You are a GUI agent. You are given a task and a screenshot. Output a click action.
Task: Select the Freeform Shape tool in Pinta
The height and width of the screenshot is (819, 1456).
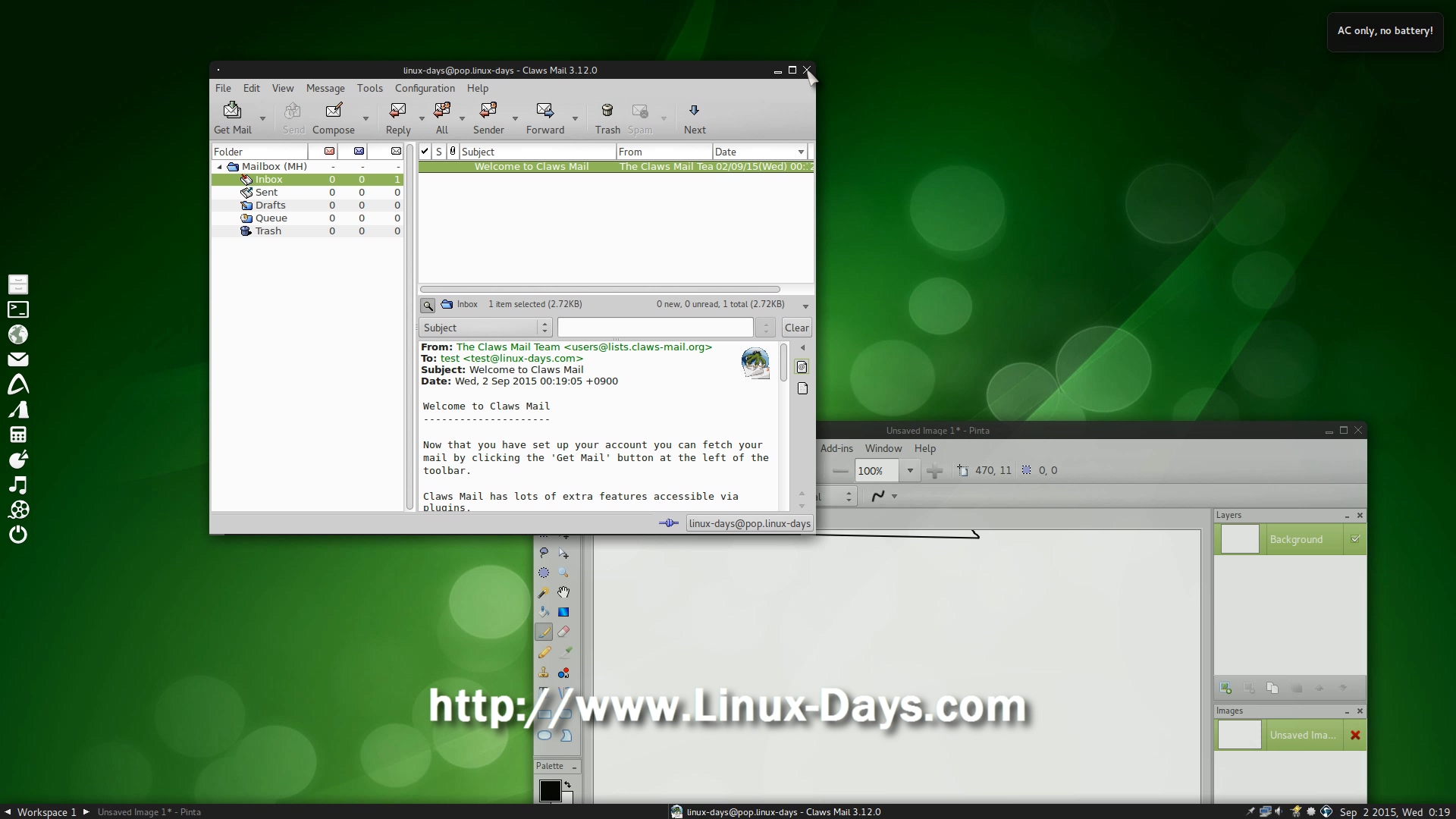[x=566, y=735]
